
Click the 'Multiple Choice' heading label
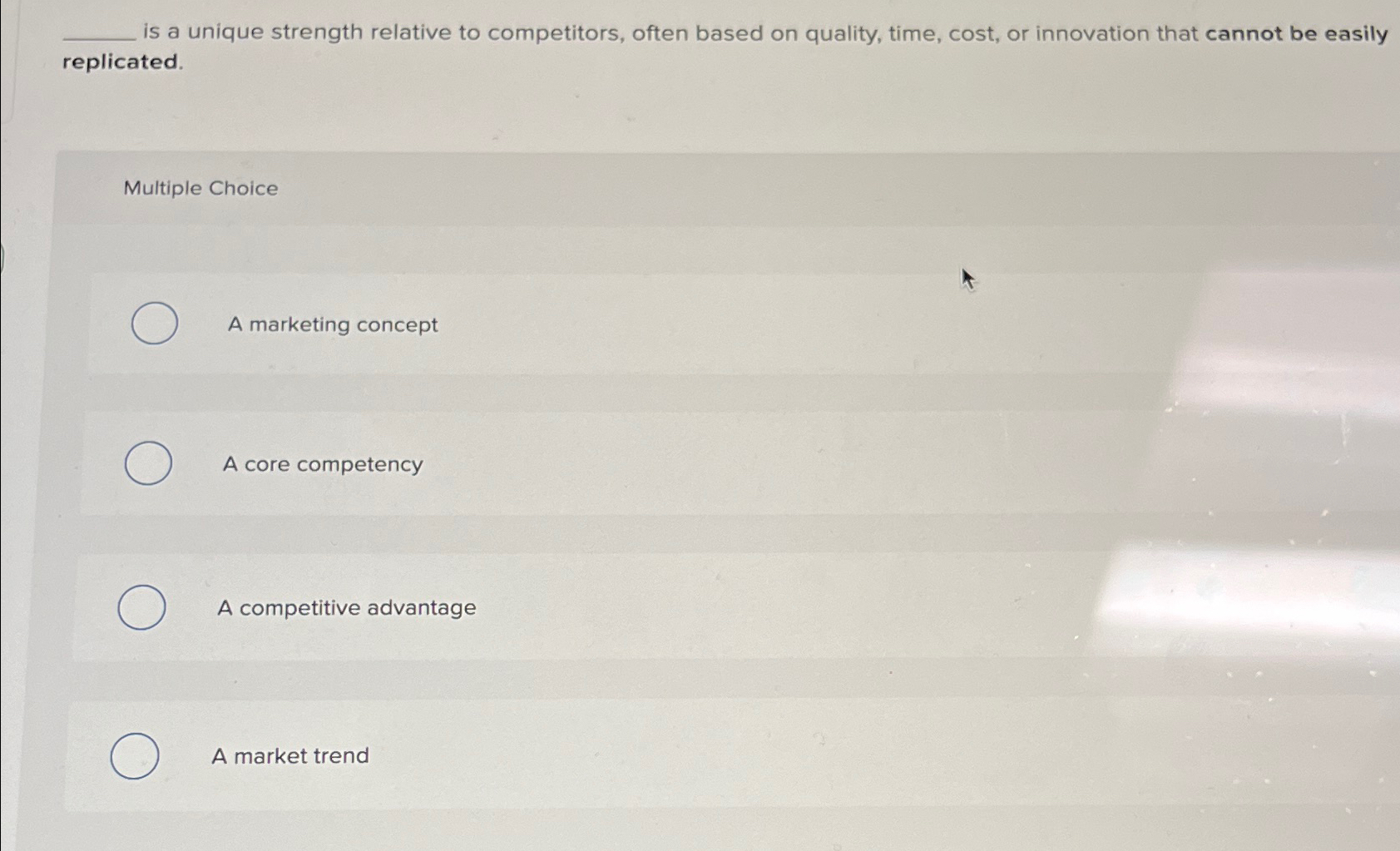(200, 189)
